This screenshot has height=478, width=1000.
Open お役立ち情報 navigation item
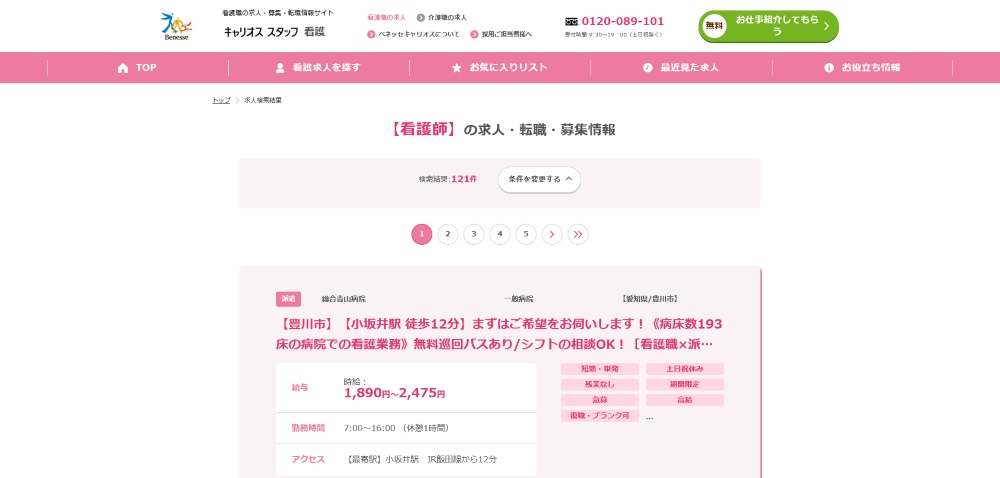(862, 68)
